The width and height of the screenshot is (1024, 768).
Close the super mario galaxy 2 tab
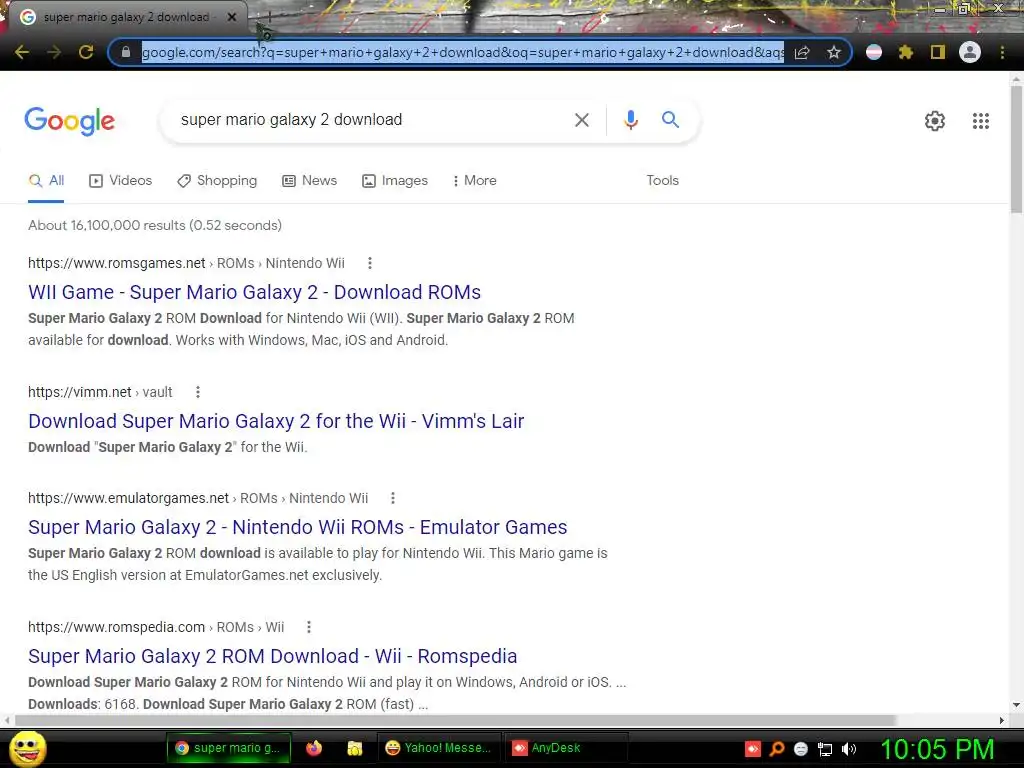[x=232, y=17]
